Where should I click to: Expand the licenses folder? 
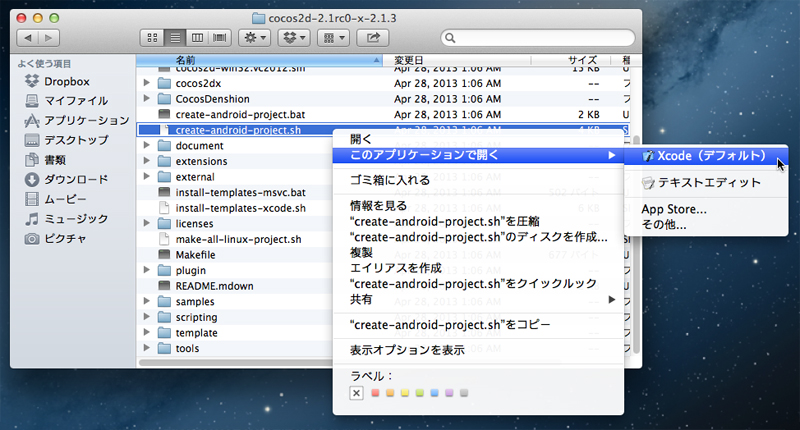[146, 223]
